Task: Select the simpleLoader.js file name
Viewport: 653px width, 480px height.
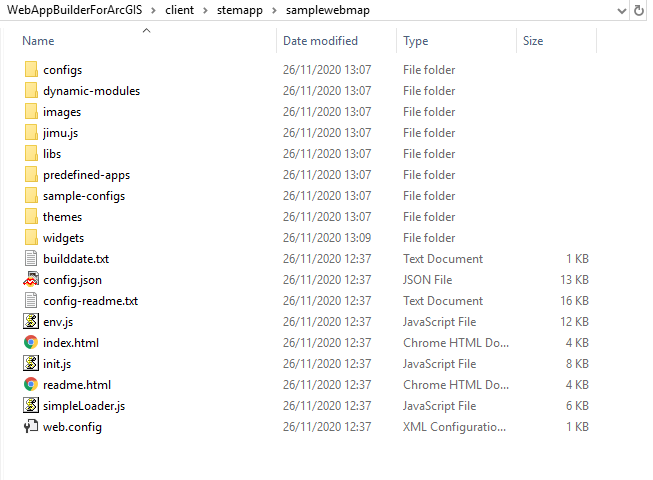Action: [x=84, y=405]
